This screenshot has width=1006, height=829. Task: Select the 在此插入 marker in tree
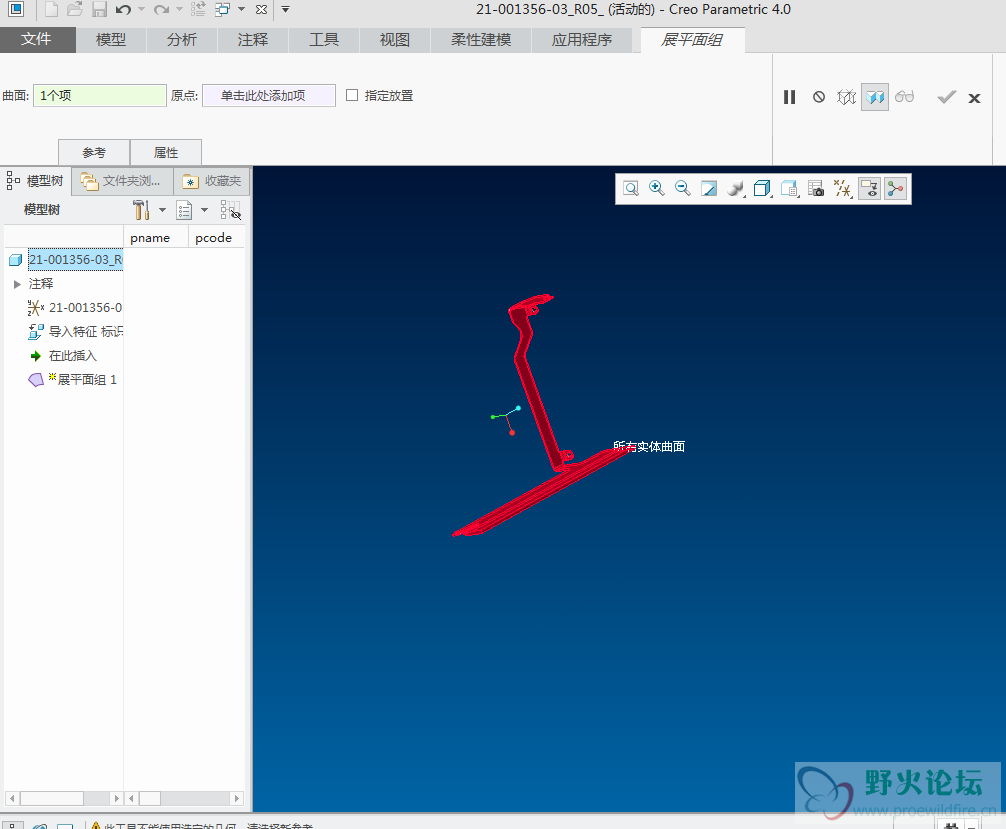(63, 355)
